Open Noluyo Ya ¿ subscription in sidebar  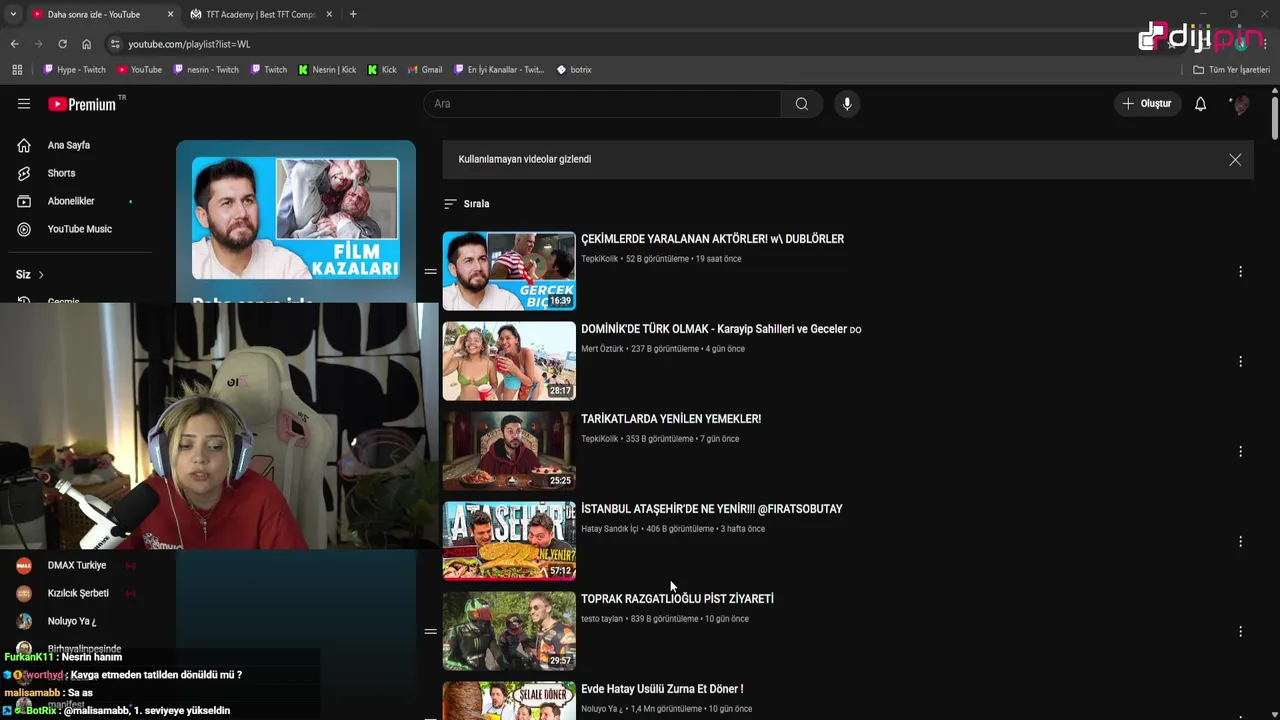tap(71, 621)
